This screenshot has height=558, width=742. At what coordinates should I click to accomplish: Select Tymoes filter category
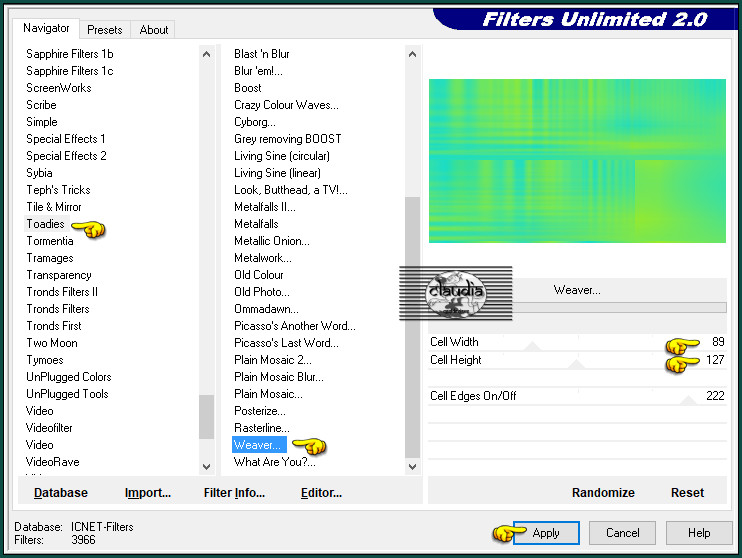coord(44,360)
